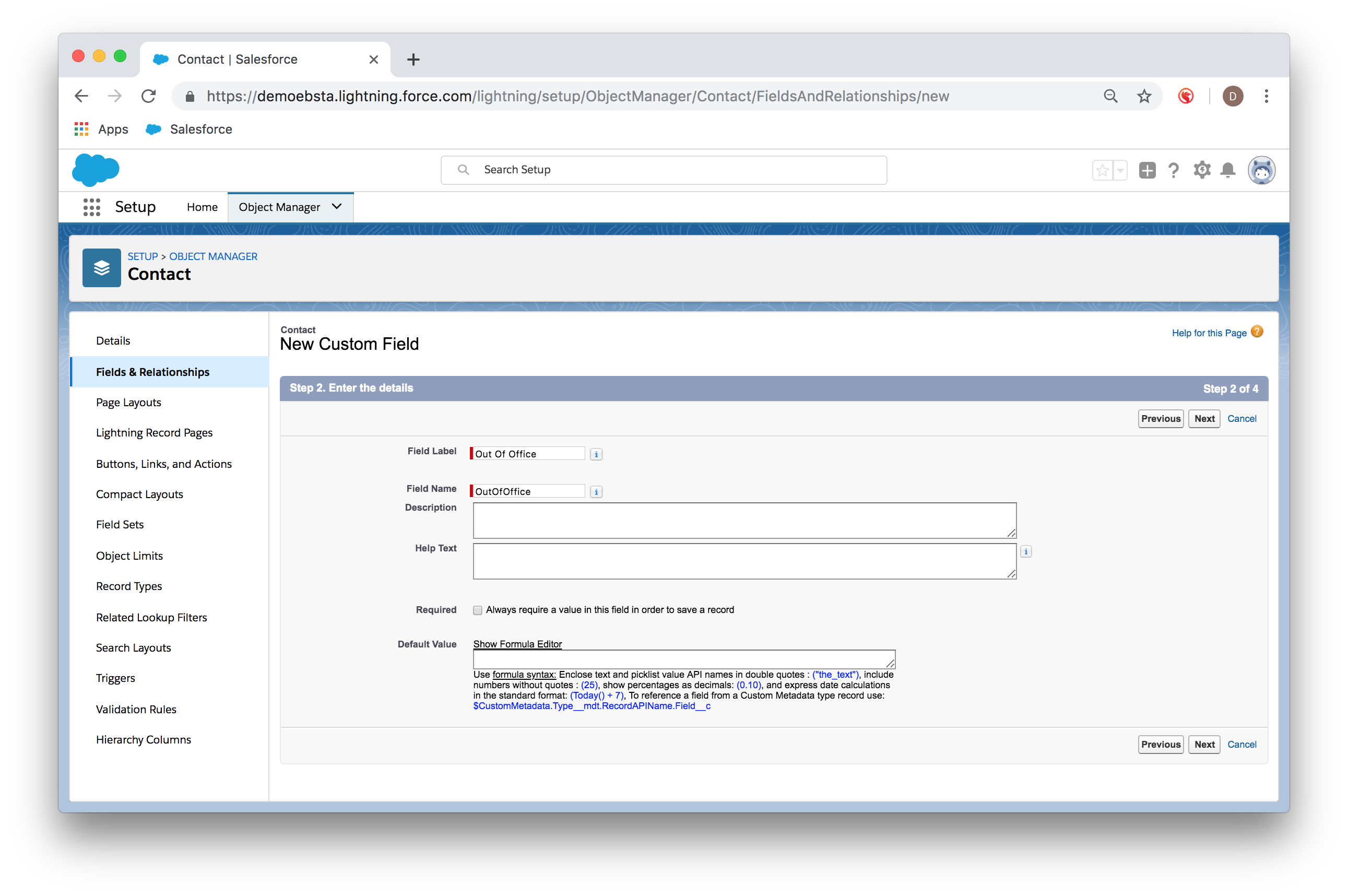Click the Description text area

(744, 520)
